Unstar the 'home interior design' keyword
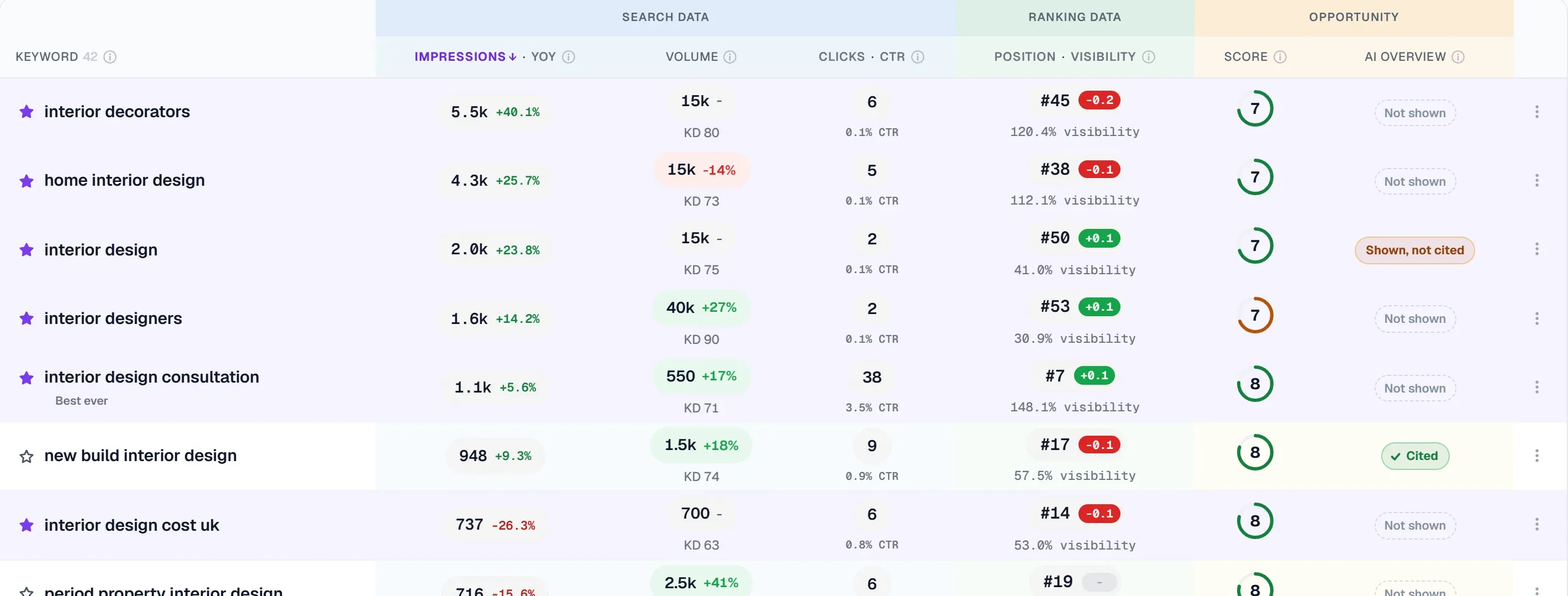Image resolution: width=1568 pixels, height=596 pixels. click(x=26, y=181)
